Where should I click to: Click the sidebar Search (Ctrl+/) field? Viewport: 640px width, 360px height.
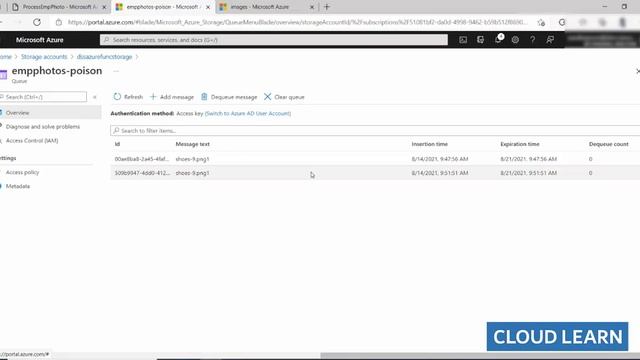[43, 97]
